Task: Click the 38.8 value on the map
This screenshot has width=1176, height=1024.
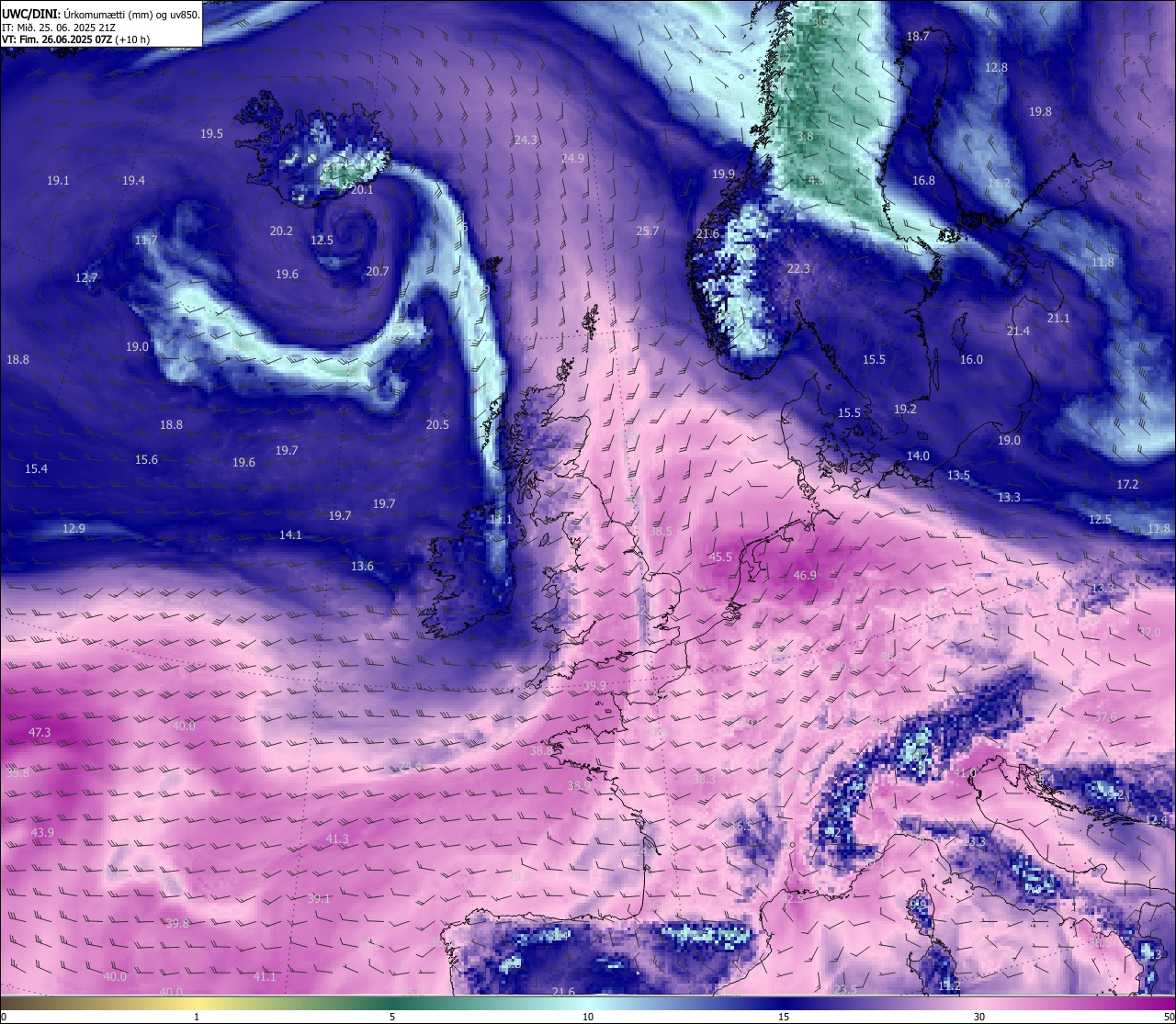Action: point(541,750)
